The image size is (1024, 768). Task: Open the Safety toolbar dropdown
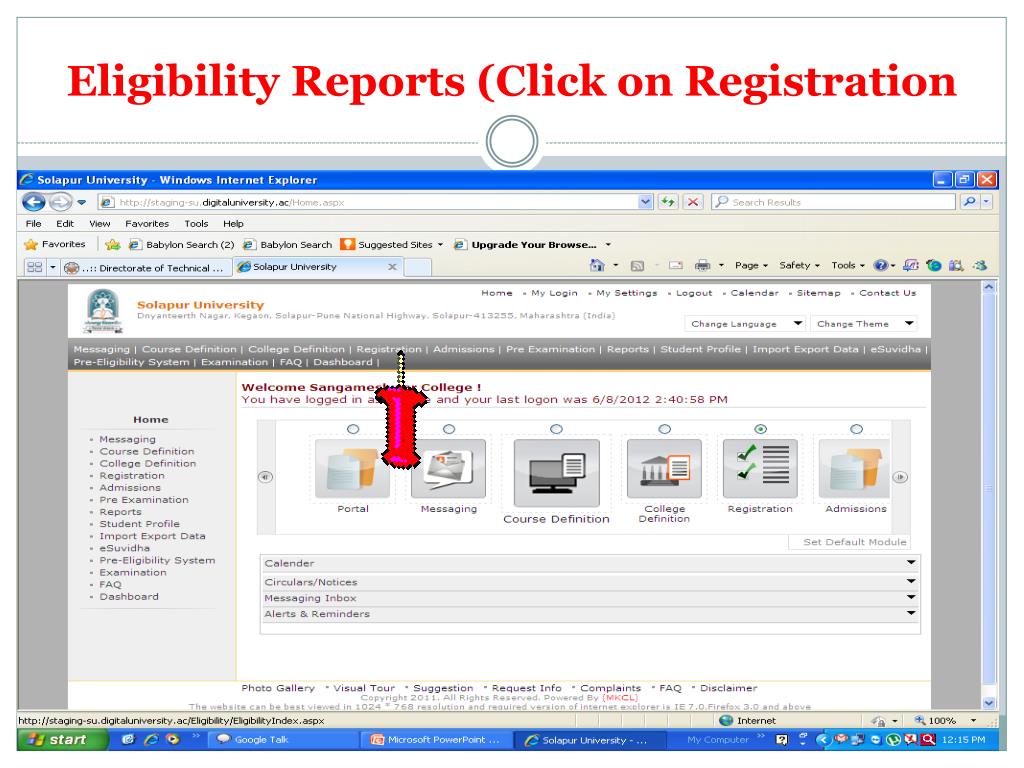coord(799,265)
